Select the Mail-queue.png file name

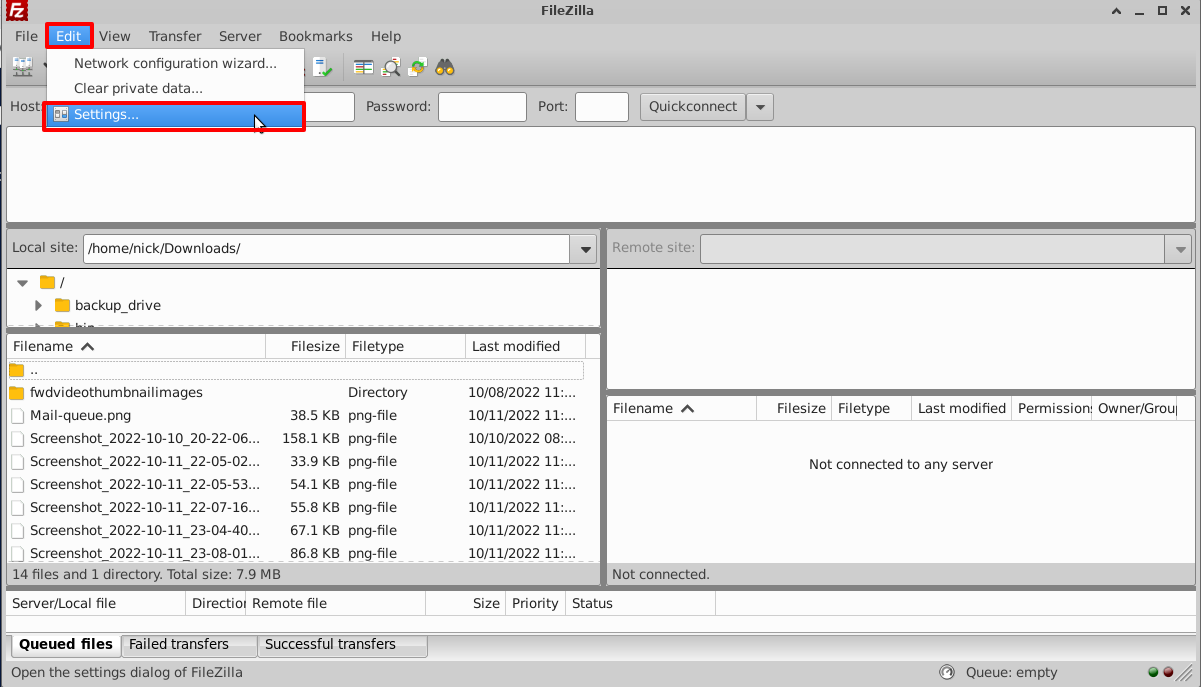click(80, 416)
